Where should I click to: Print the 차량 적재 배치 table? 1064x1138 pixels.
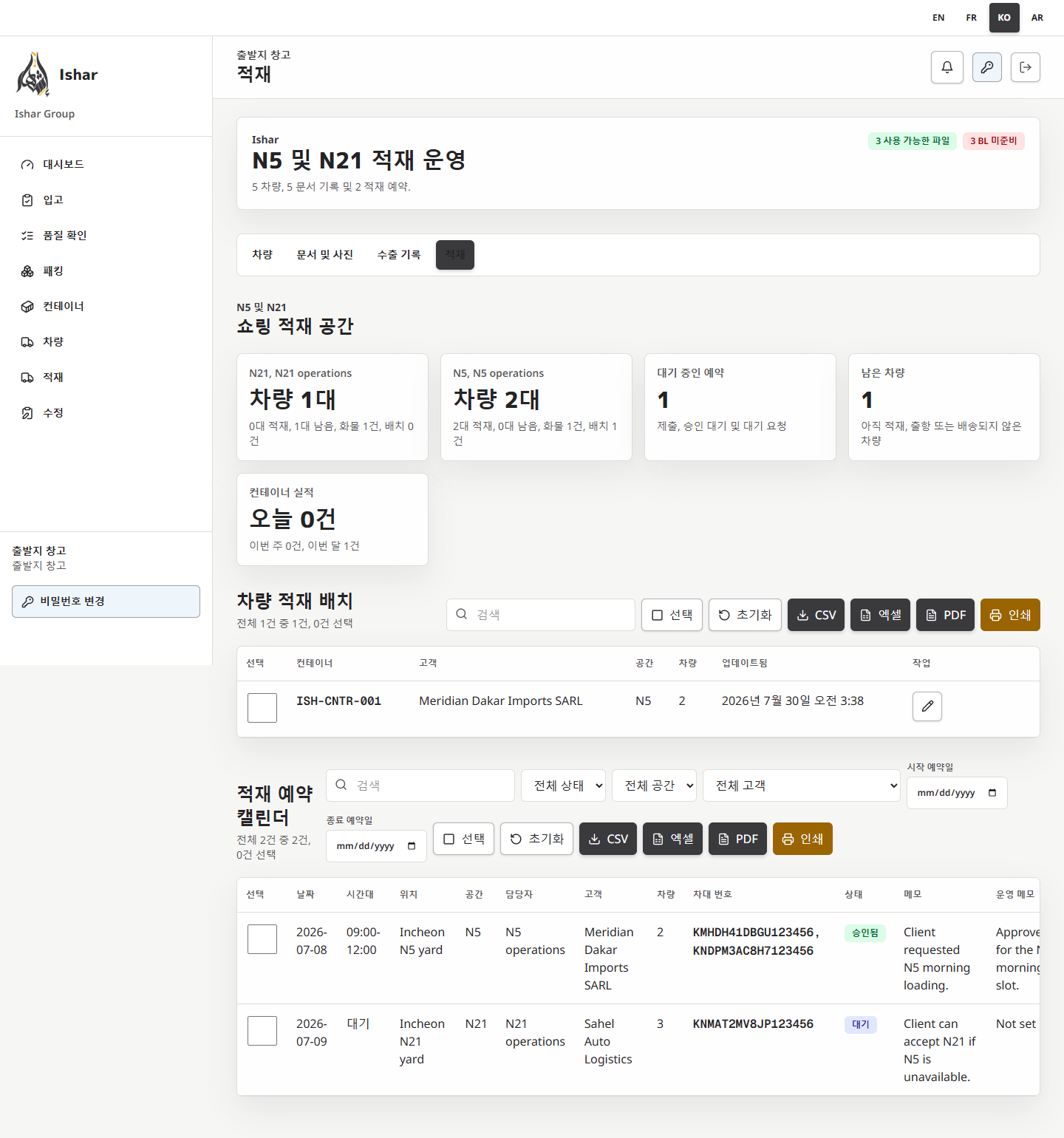1010,615
